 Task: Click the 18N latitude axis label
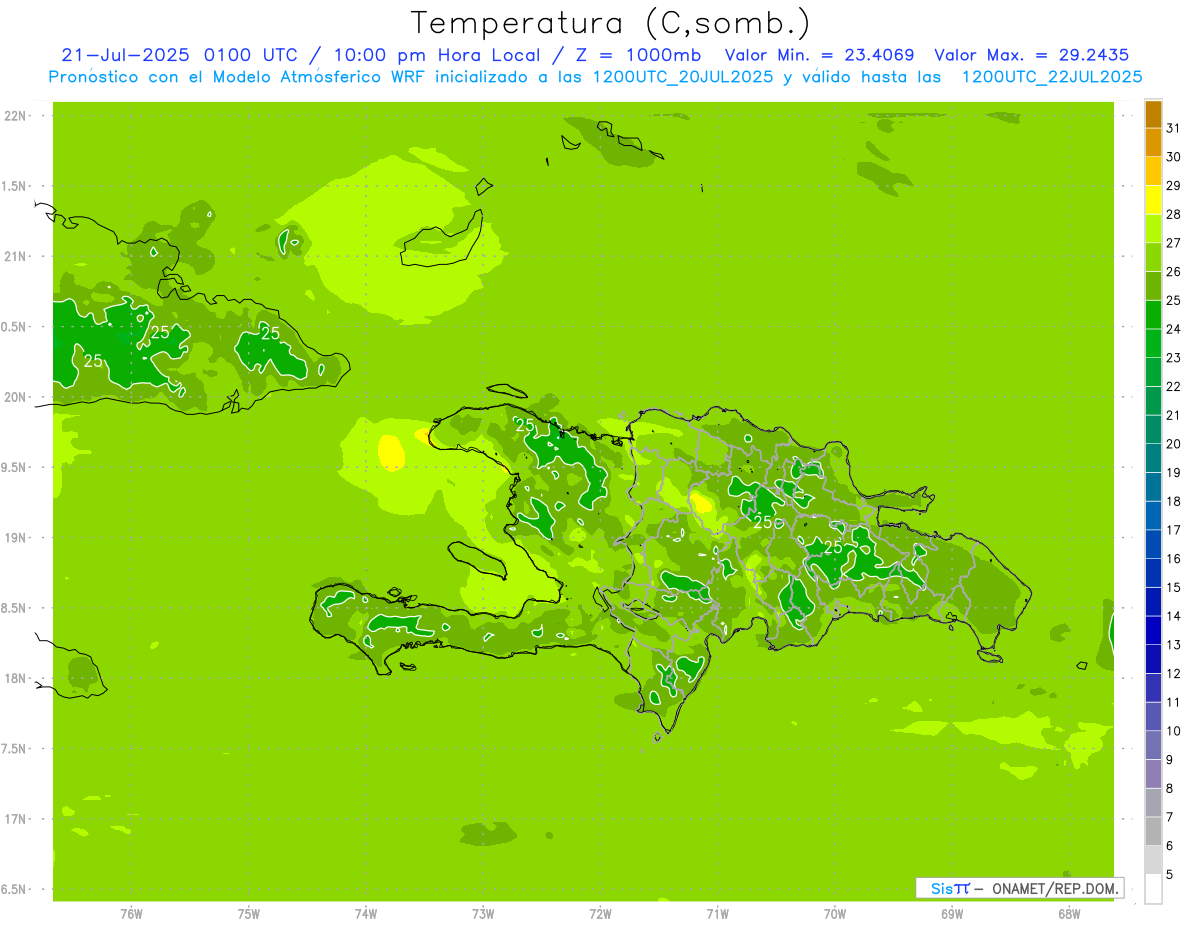[16, 678]
